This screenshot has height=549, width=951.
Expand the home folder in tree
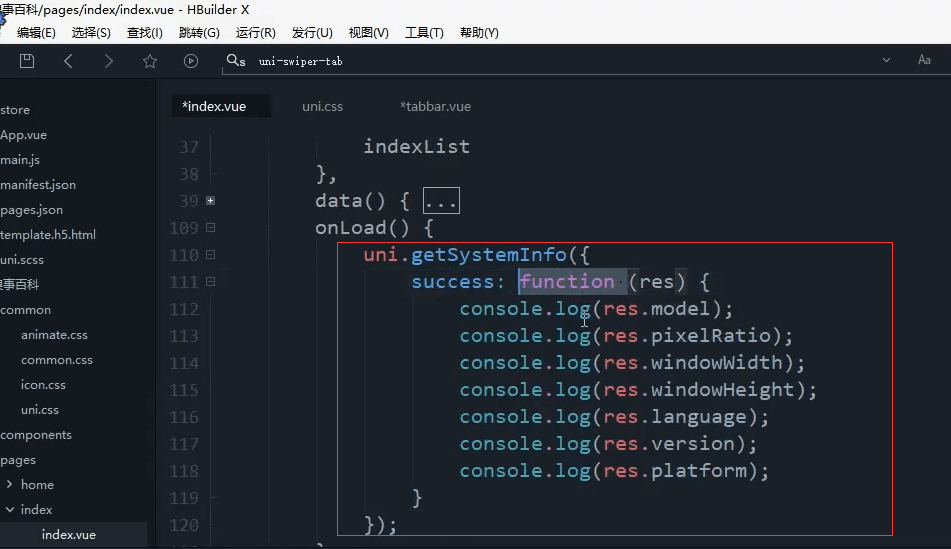[9, 484]
